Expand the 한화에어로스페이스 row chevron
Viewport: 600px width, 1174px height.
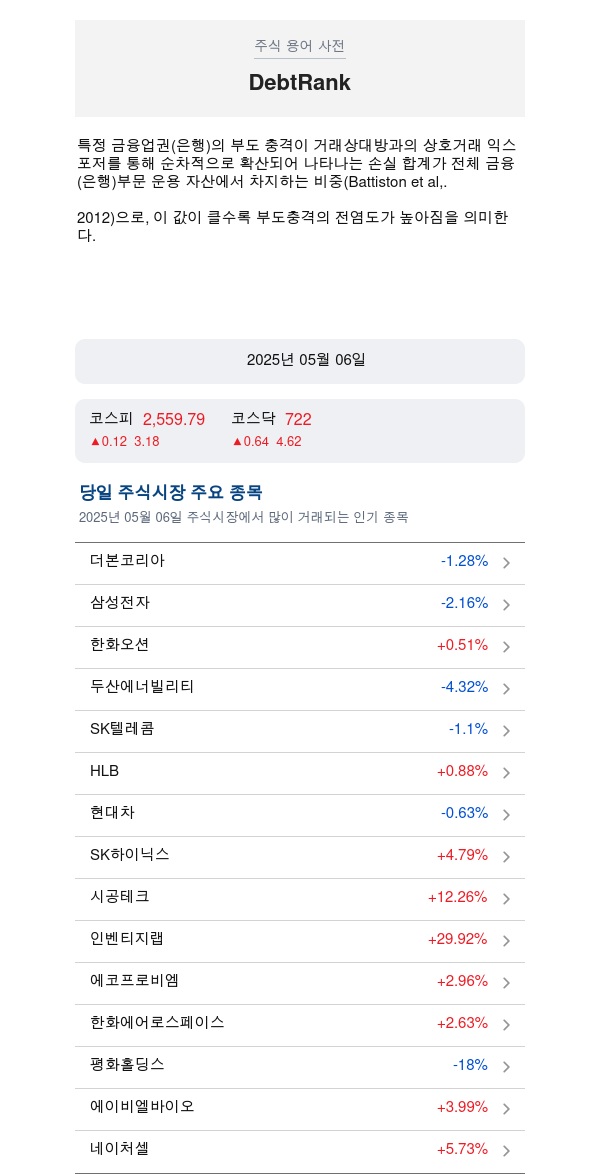(x=506, y=1025)
